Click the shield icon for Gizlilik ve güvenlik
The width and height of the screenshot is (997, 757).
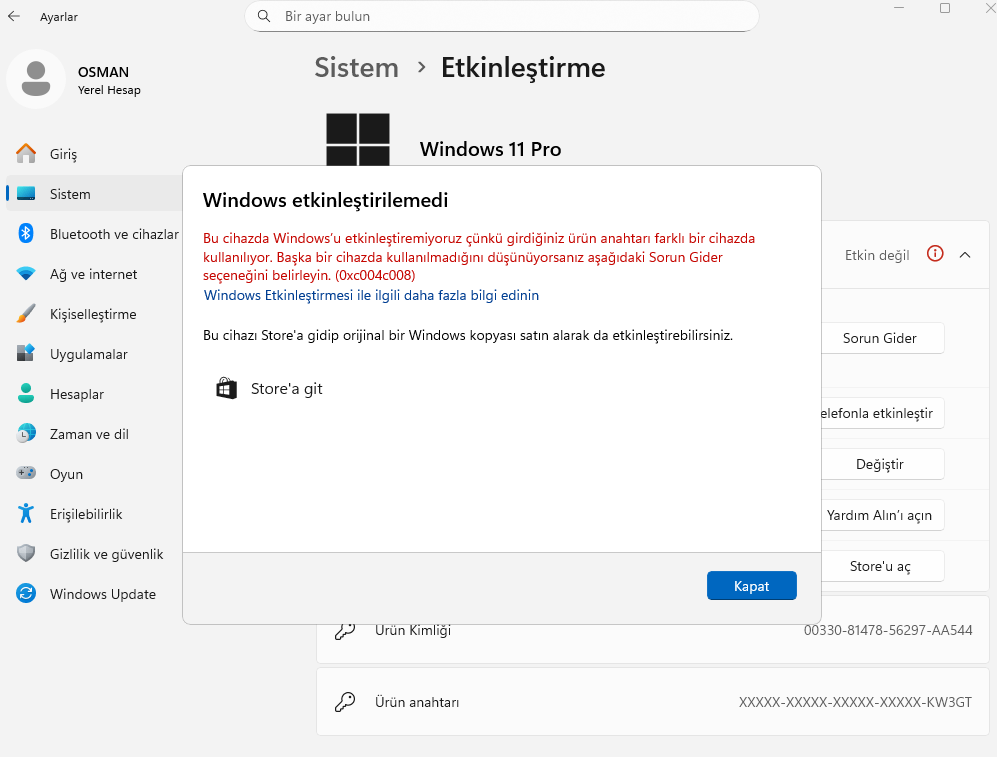(26, 553)
